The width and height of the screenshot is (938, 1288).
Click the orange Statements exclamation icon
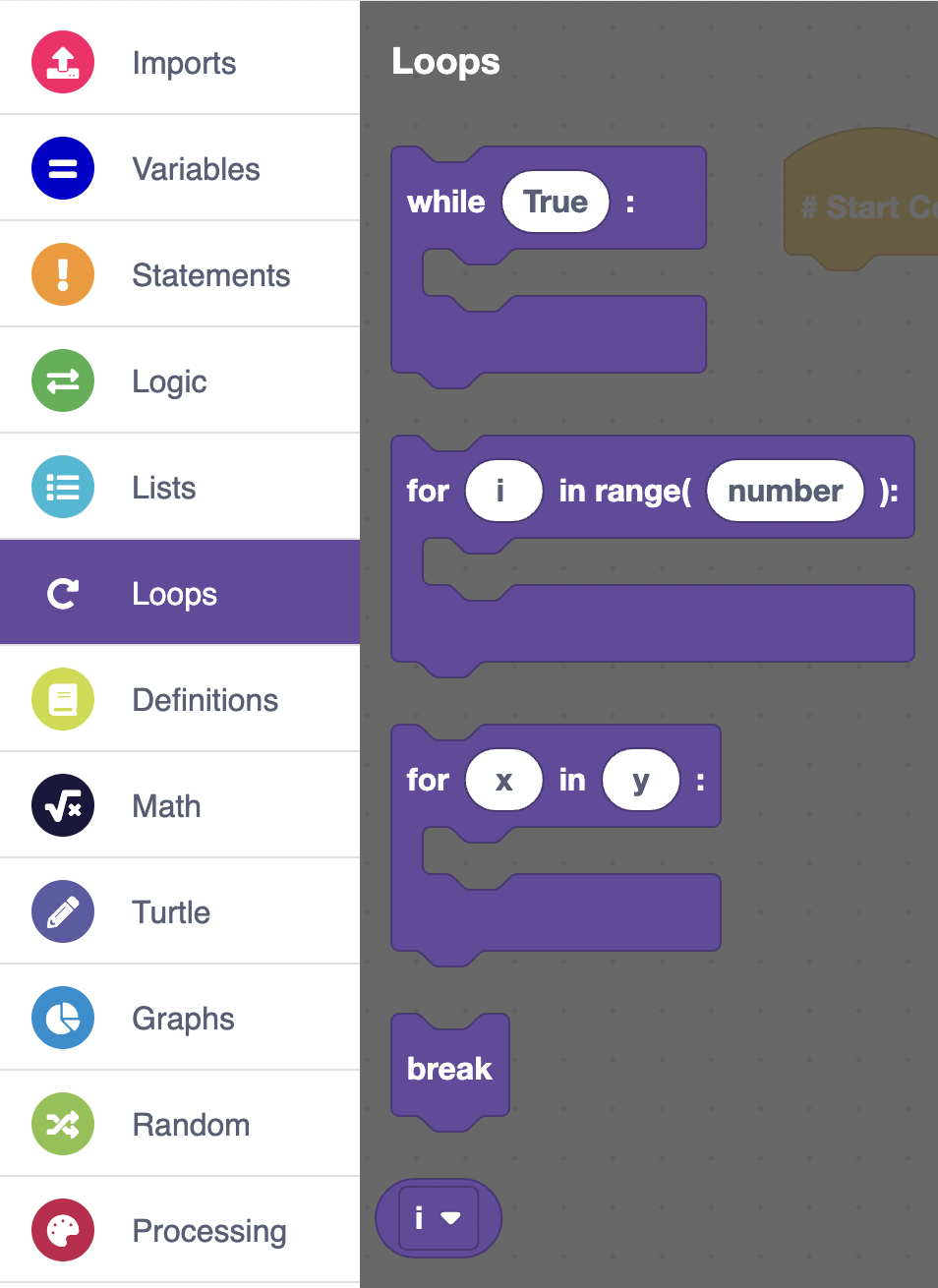click(63, 274)
